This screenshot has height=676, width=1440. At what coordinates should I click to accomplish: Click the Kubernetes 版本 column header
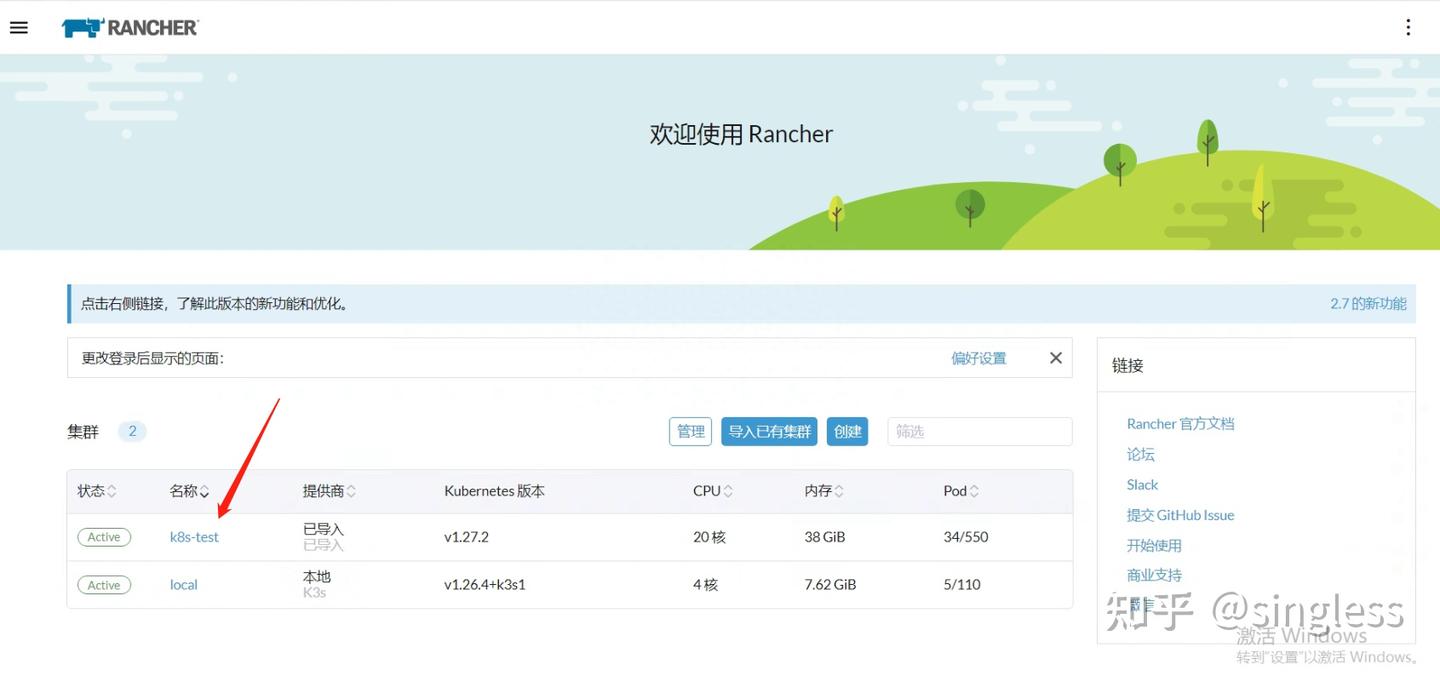tap(494, 491)
